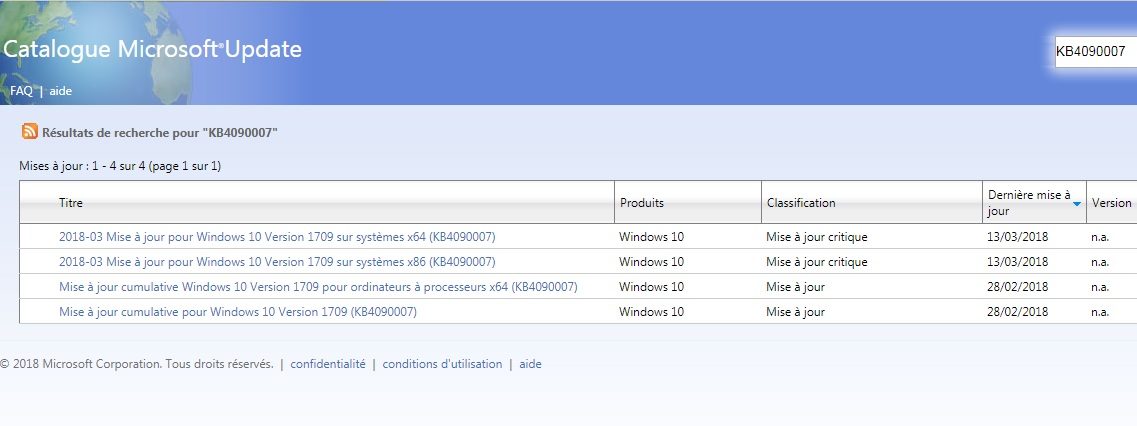Open cumulative update for x64 processors link

pyautogui.click(x=318, y=287)
